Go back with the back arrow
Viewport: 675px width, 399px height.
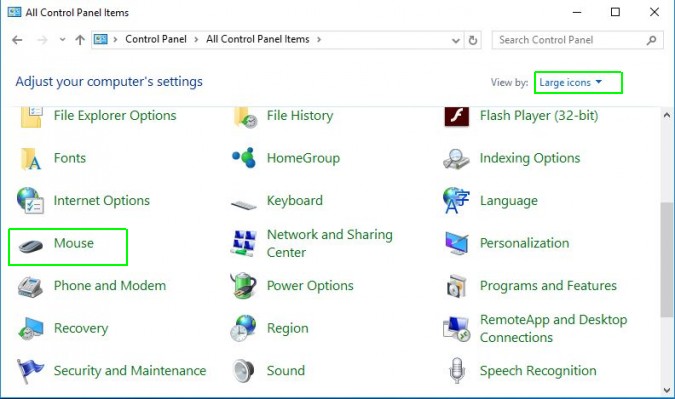(x=17, y=40)
